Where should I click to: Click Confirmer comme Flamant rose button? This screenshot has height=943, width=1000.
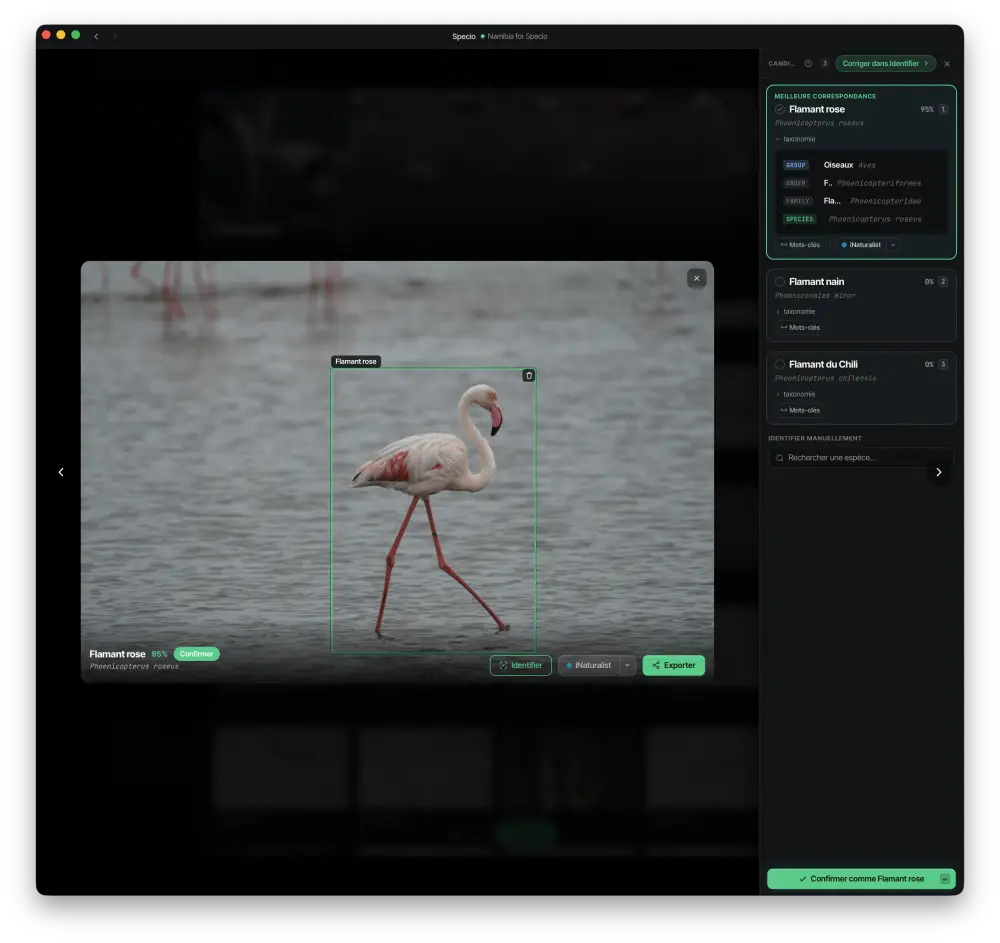[x=861, y=879]
